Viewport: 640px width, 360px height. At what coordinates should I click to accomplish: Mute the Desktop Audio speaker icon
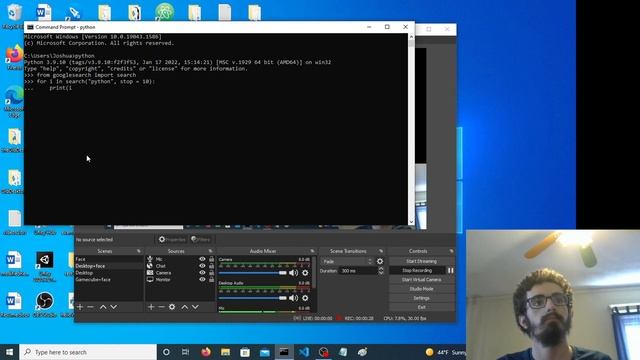pos(293,298)
